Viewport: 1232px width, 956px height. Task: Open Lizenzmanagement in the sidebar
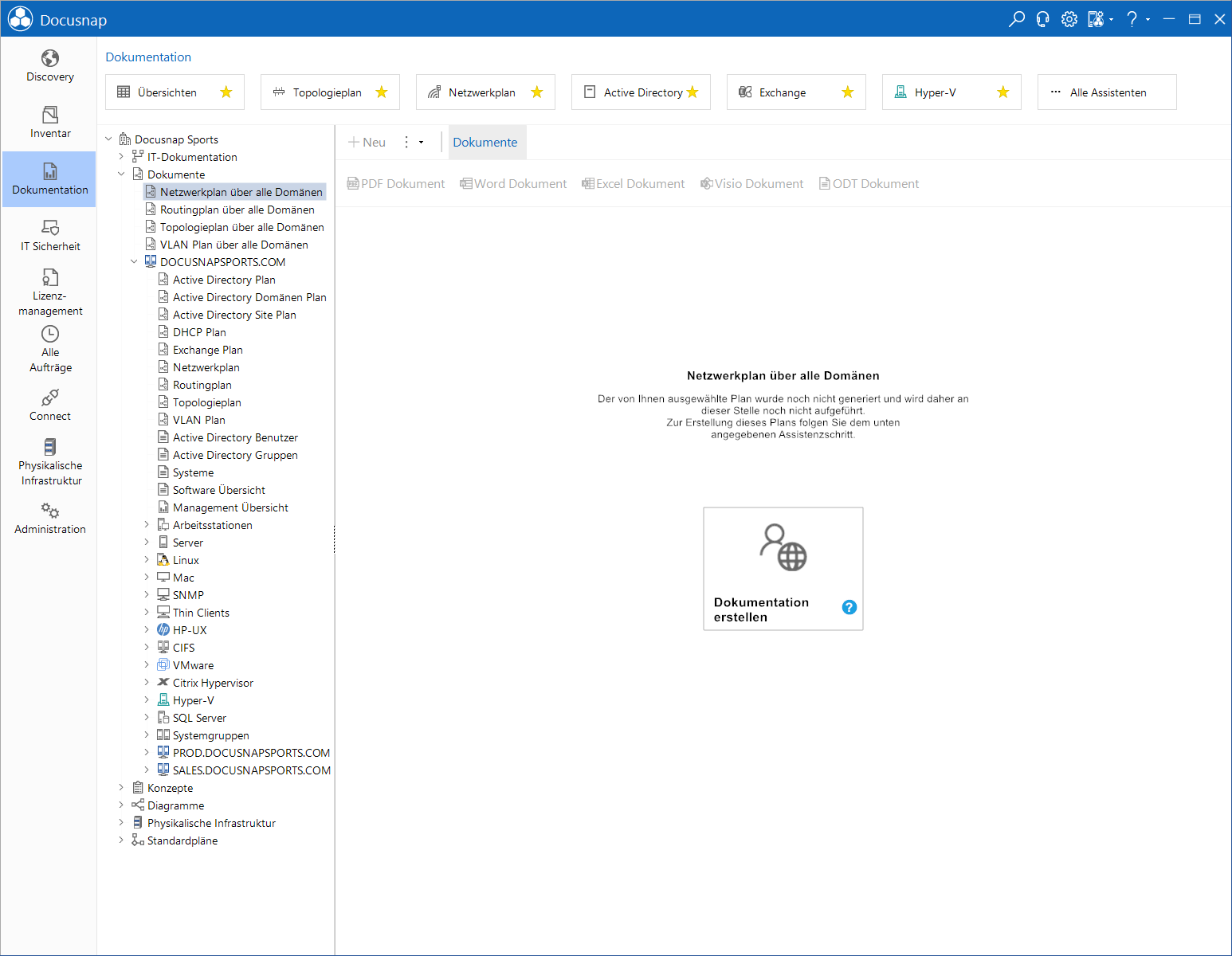49,292
